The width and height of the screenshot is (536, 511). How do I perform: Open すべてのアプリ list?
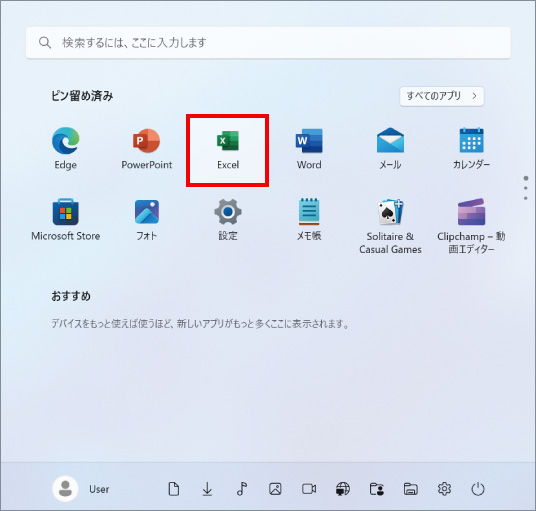(442, 96)
